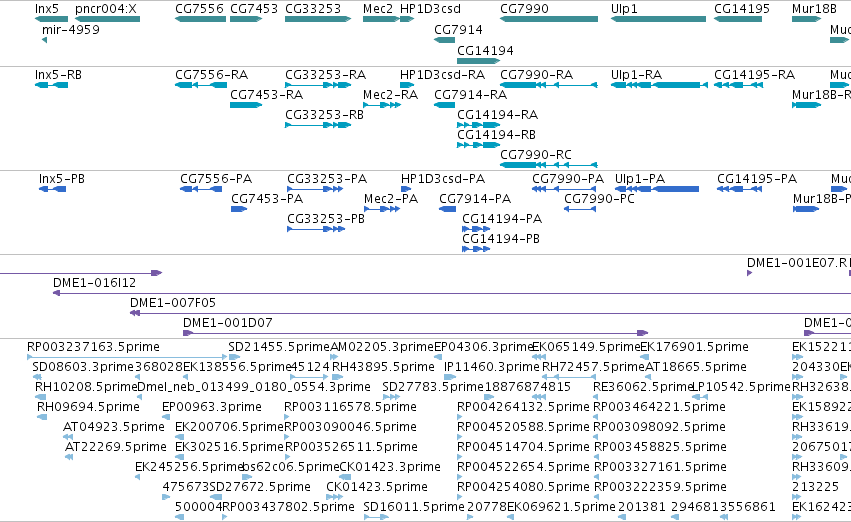The width and height of the screenshot is (851, 522).
Task: Click the DME1-016I12 BAC label
Action: pyautogui.click(x=94, y=283)
